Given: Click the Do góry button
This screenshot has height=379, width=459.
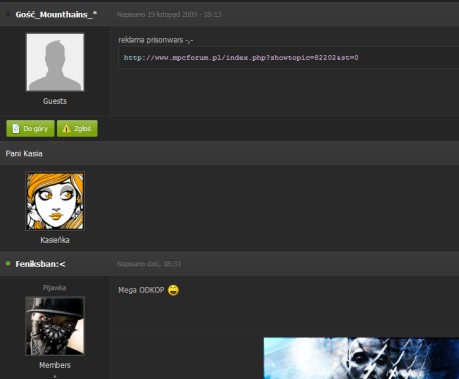Looking at the screenshot, I should click(30, 129).
